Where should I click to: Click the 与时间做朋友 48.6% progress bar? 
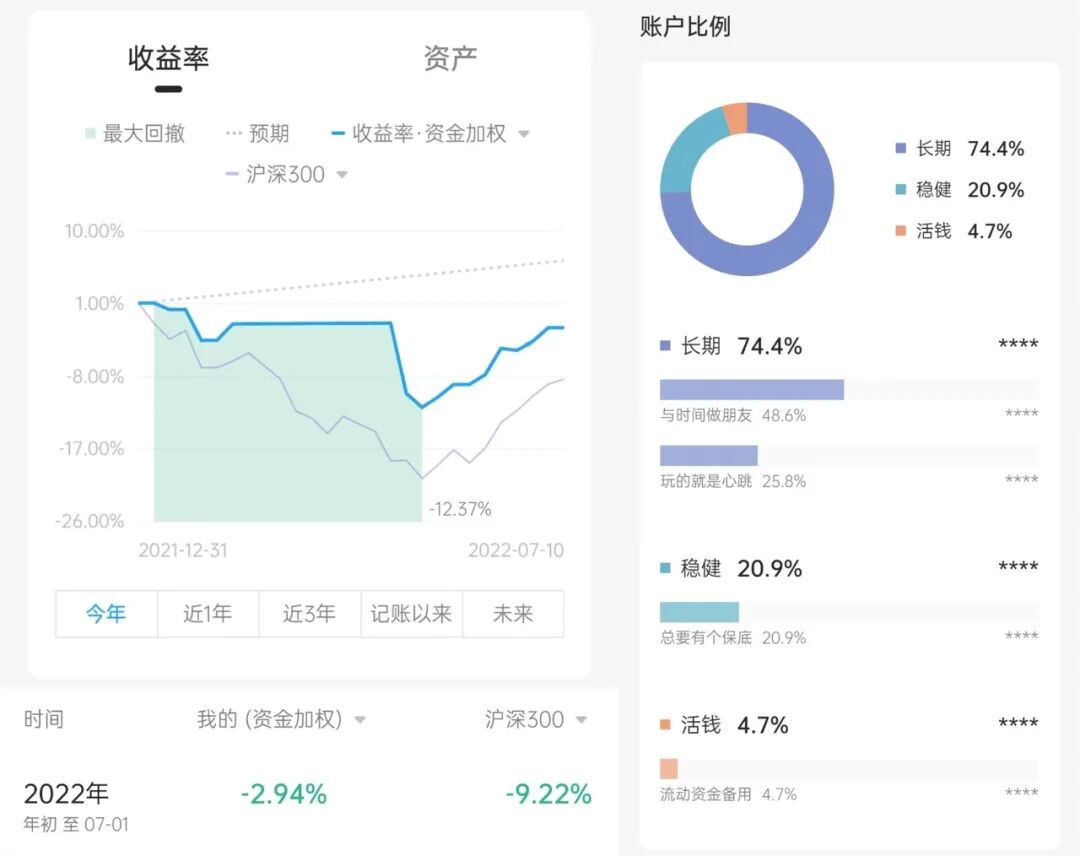(x=849, y=390)
